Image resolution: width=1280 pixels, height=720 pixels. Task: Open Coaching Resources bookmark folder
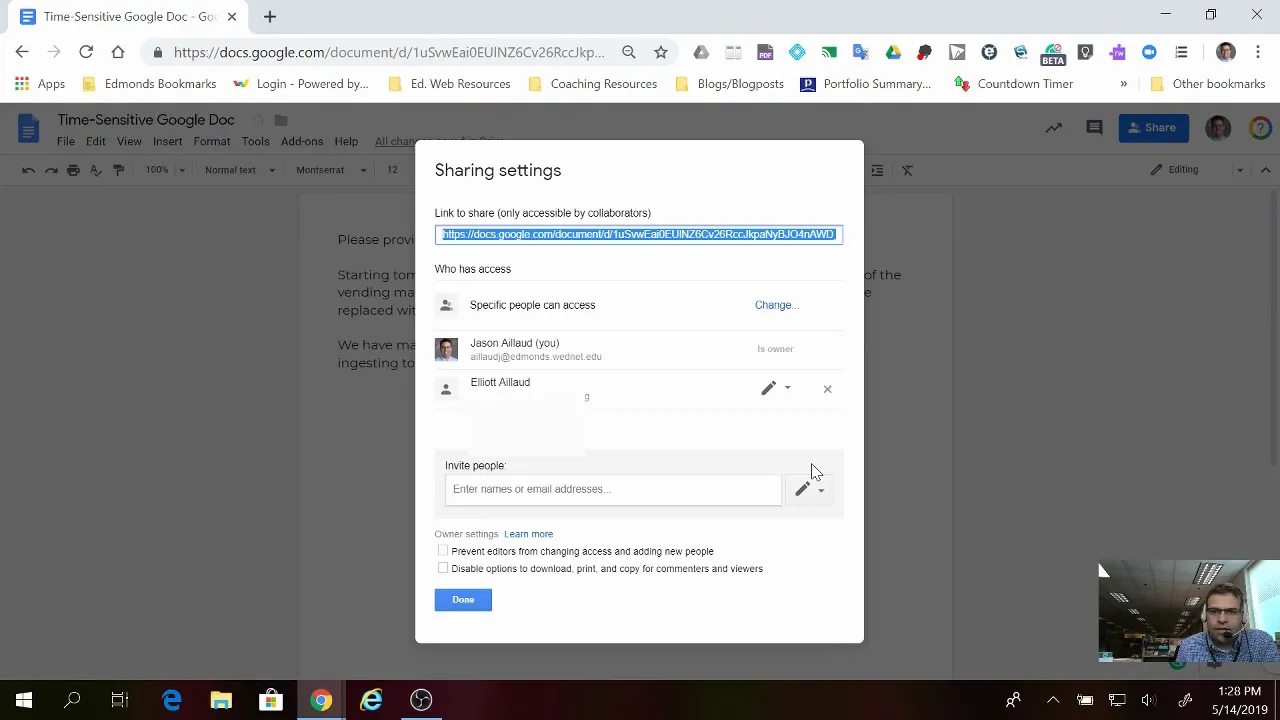point(592,84)
